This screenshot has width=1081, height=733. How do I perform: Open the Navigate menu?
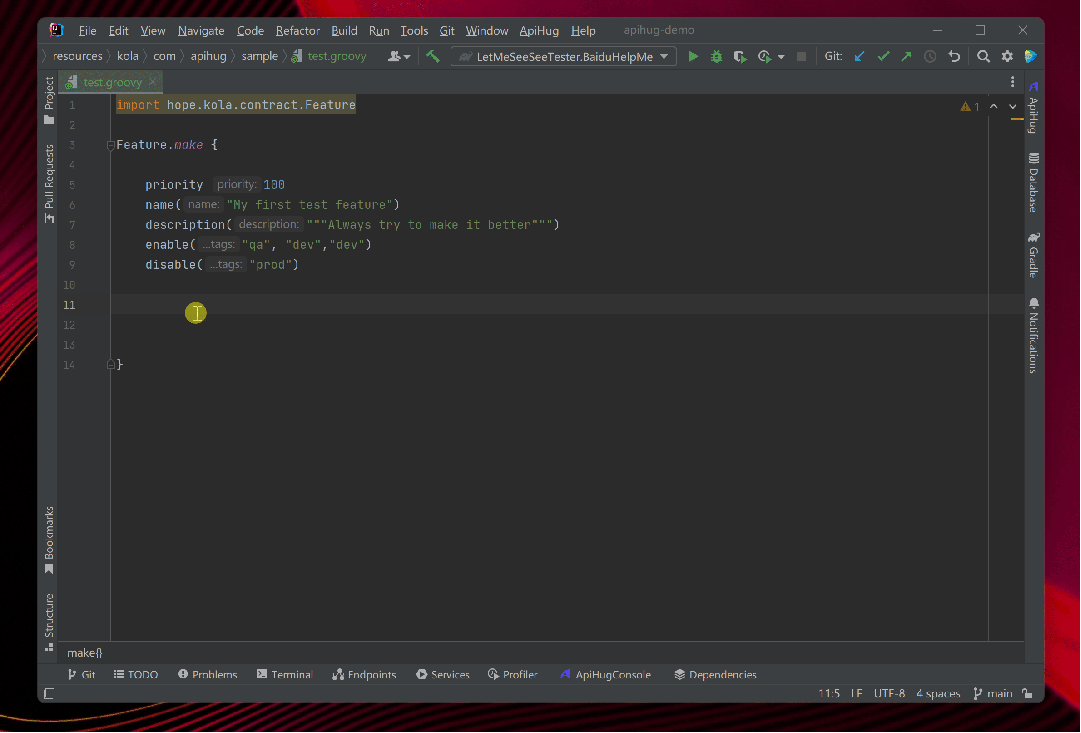coord(201,31)
